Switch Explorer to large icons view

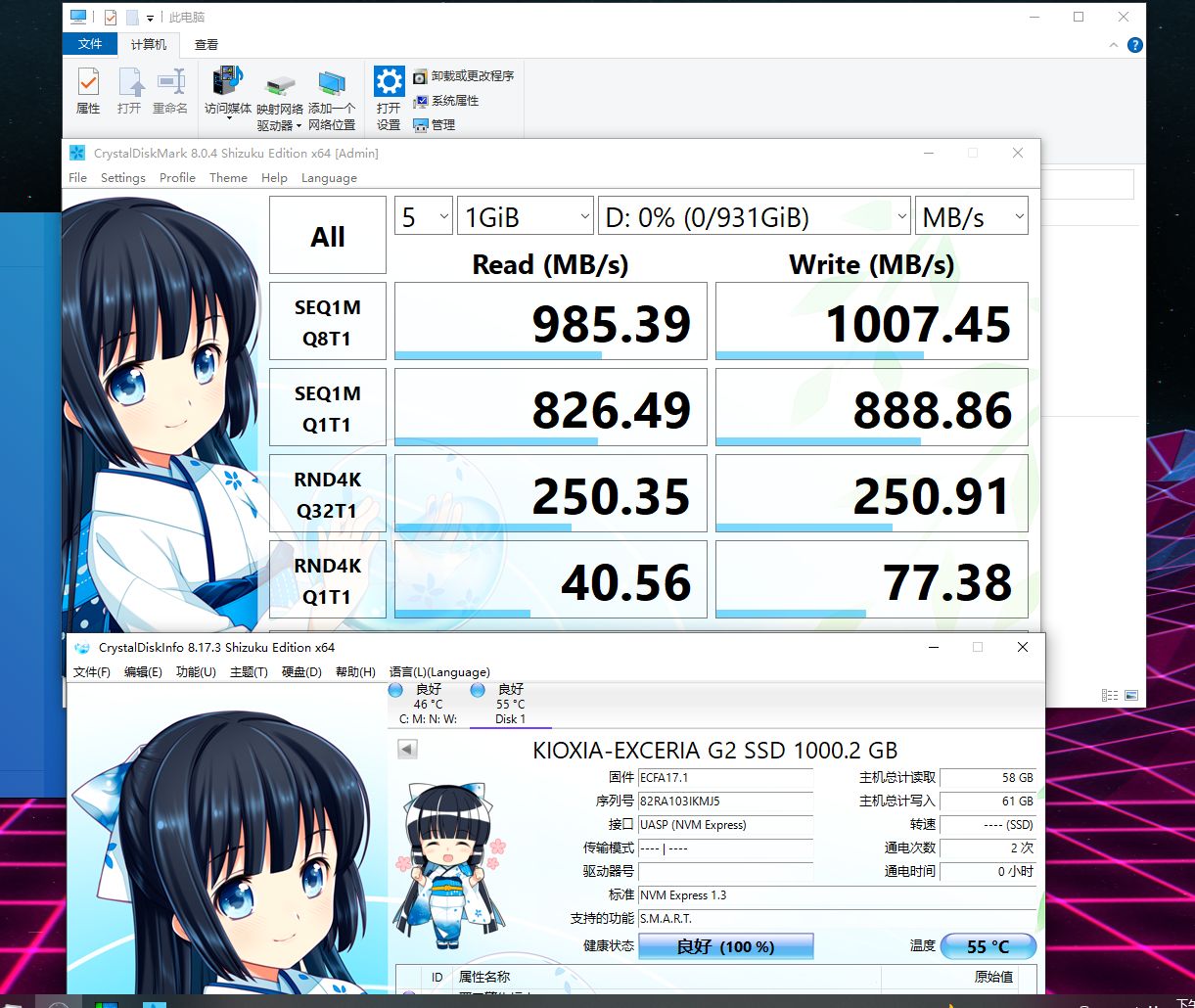point(1131,696)
